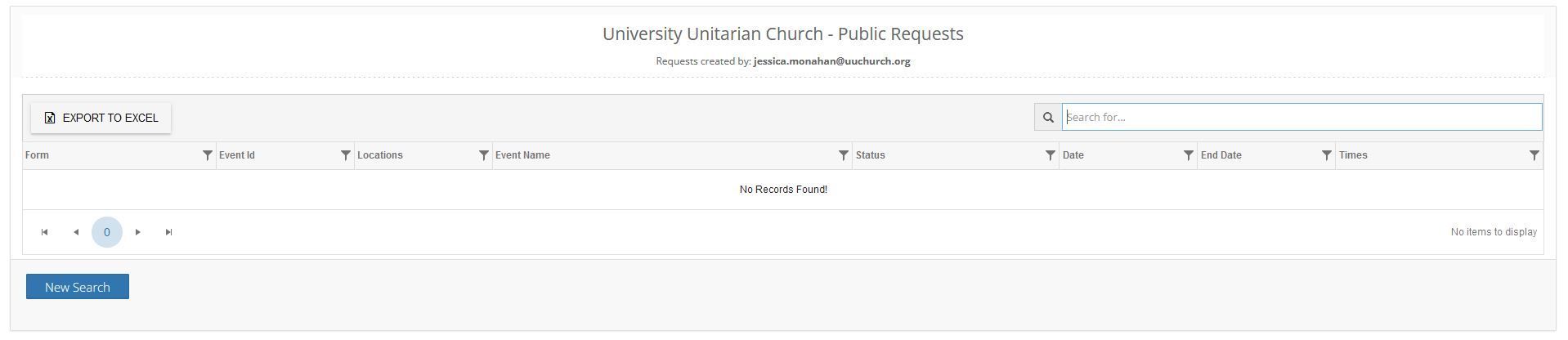Open the Event Id column filter
The width and height of the screenshot is (1568, 340).
click(x=346, y=155)
